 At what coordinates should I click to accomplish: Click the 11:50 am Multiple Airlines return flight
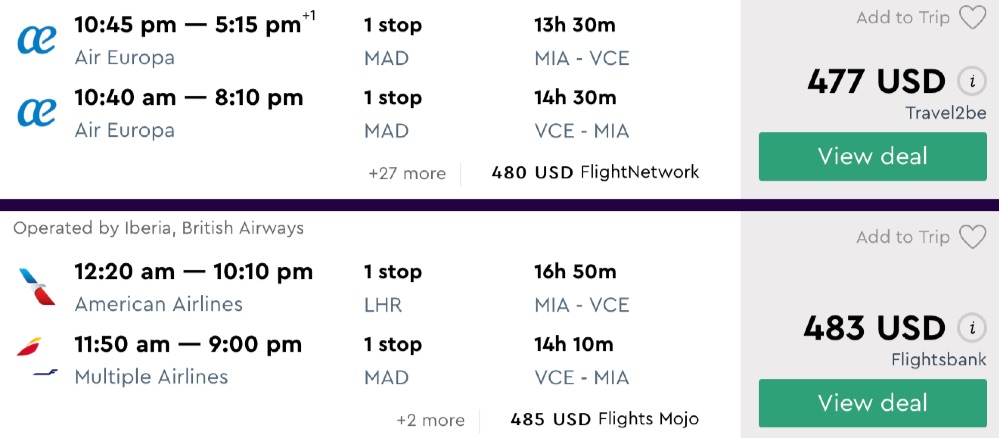(x=188, y=345)
